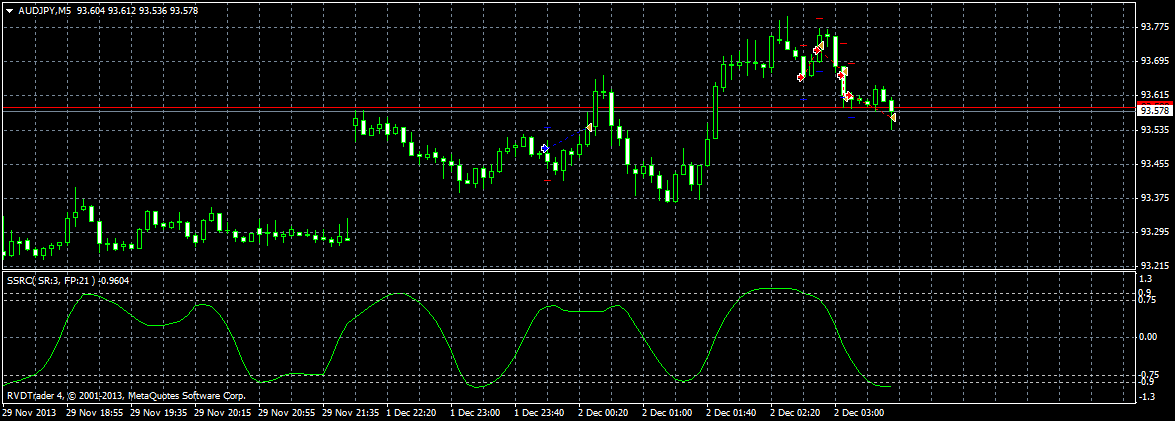Click the 93.455 price scale label
This screenshot has height=421, width=1175.
[1153, 163]
